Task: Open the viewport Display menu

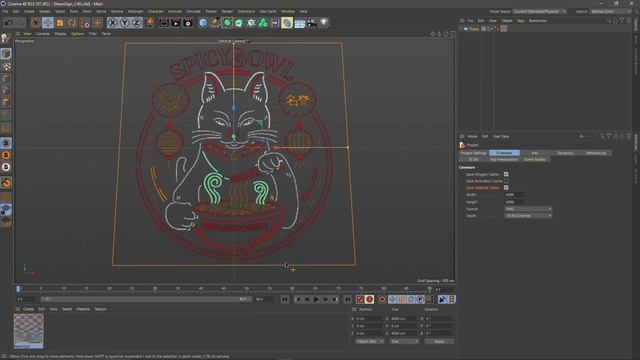Action: [60, 34]
